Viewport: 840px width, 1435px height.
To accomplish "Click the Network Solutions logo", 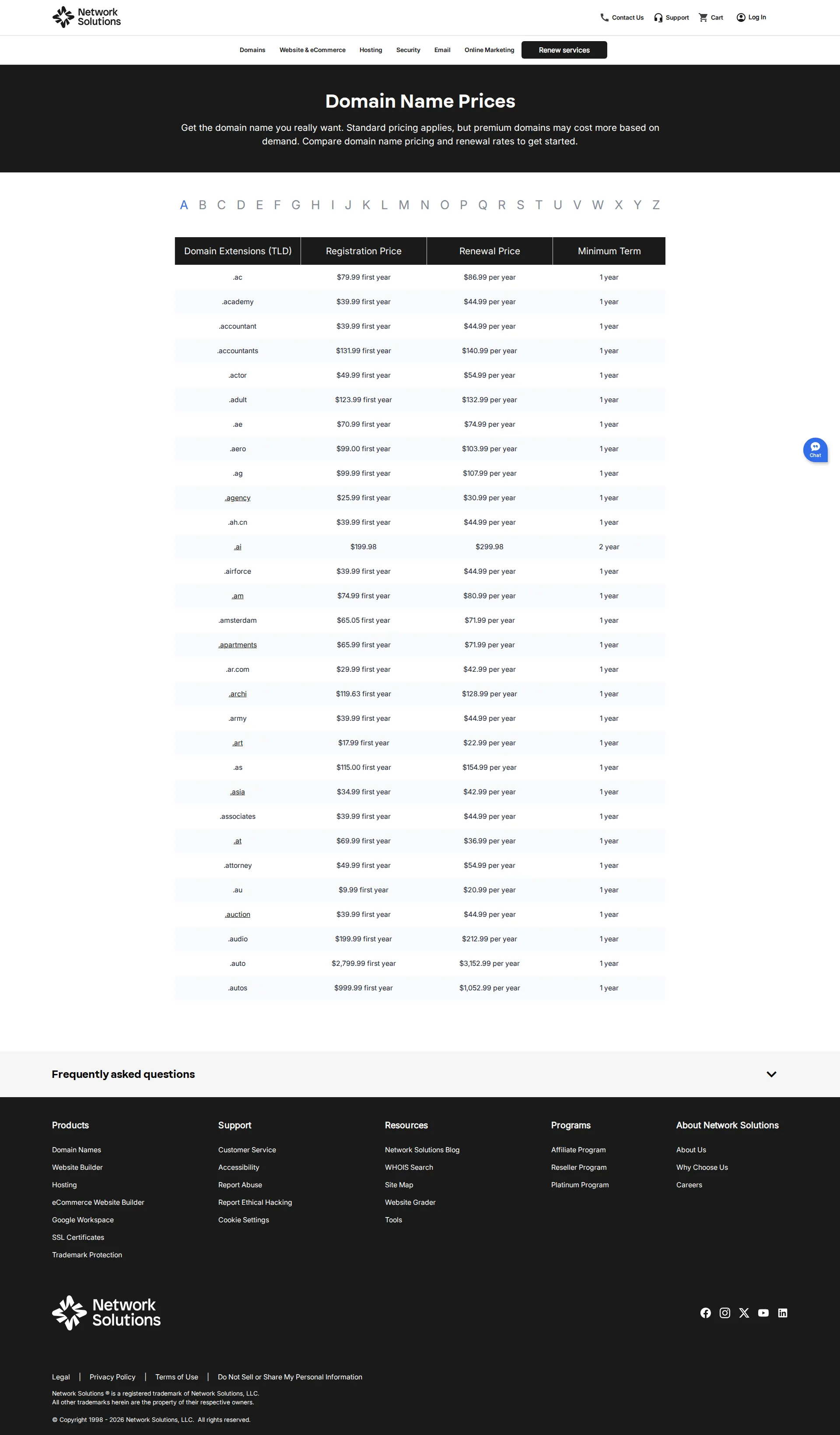I will click(x=86, y=17).
